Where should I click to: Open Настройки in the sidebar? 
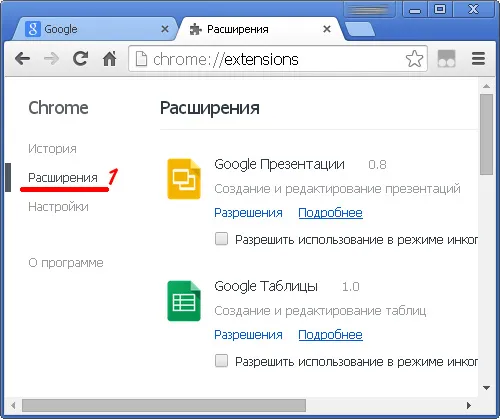coord(58,207)
